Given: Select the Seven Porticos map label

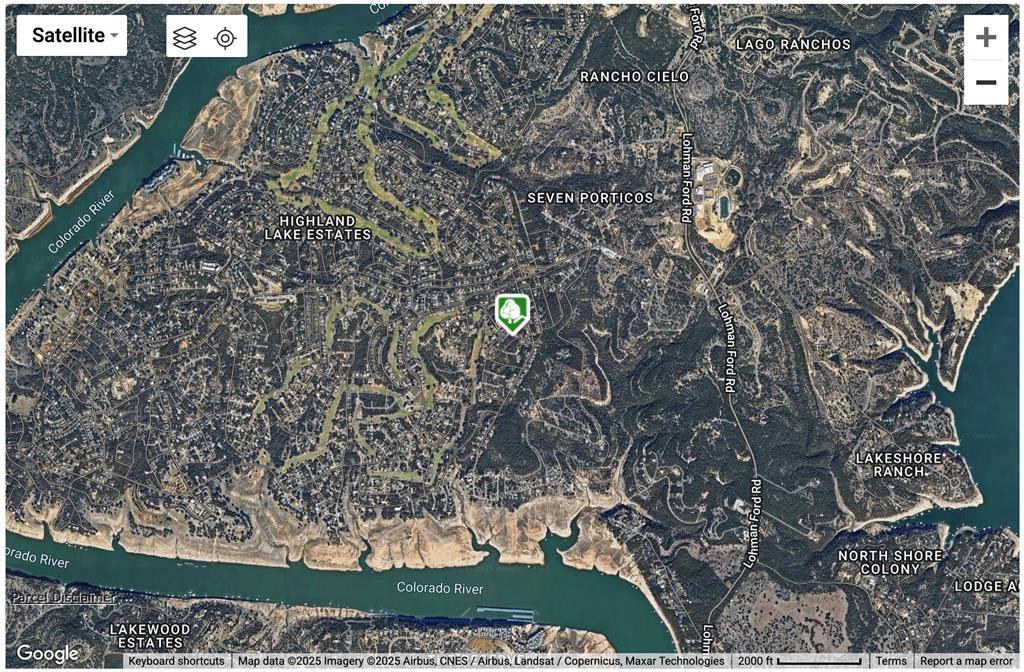Looking at the screenshot, I should point(590,198).
